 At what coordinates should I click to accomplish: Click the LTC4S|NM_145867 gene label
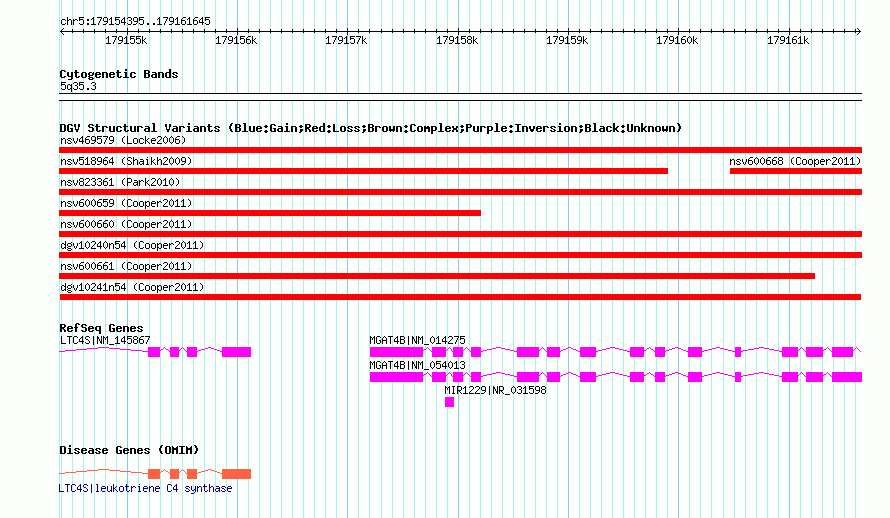(x=105, y=340)
